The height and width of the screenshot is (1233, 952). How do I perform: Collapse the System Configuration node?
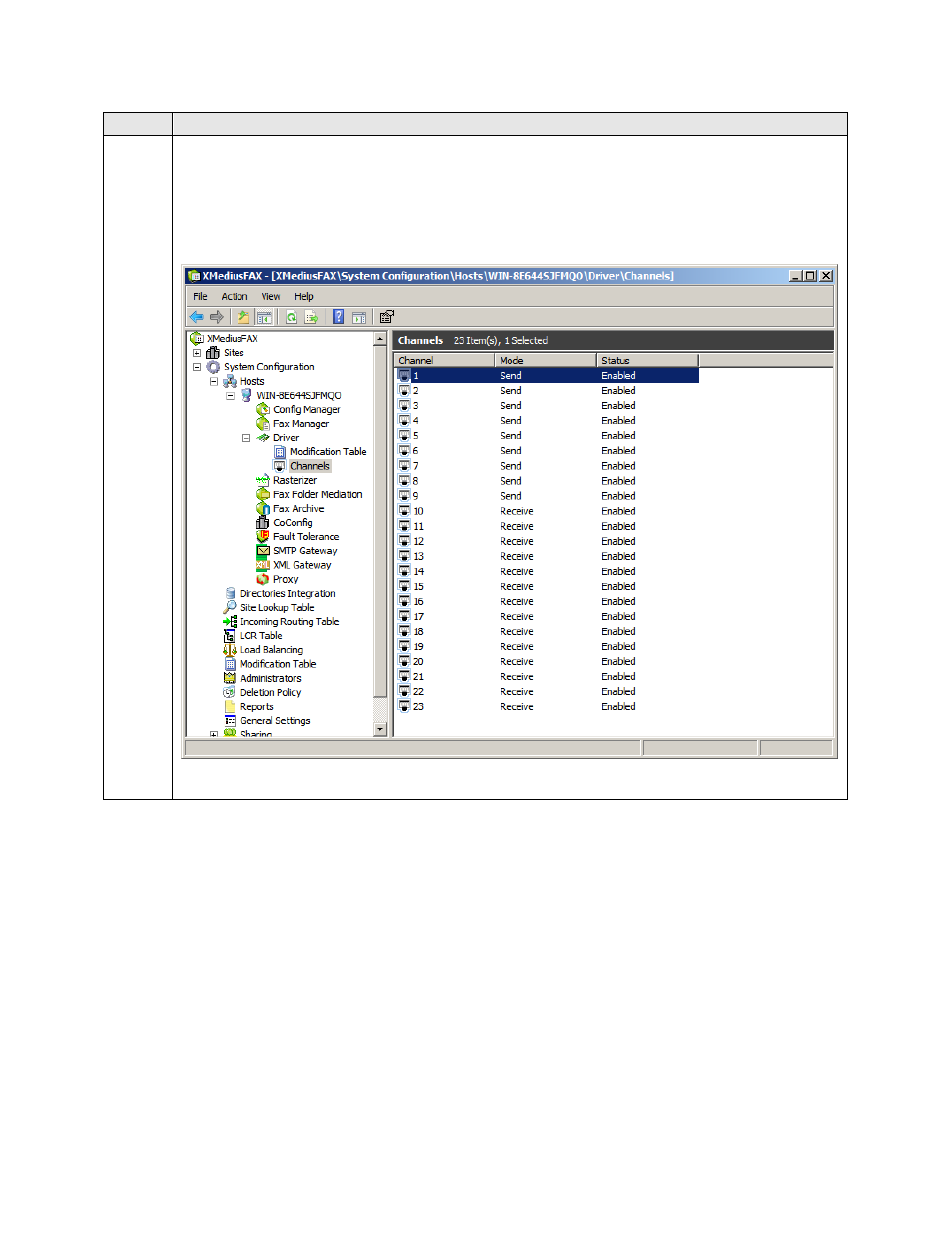pyautogui.click(x=197, y=367)
